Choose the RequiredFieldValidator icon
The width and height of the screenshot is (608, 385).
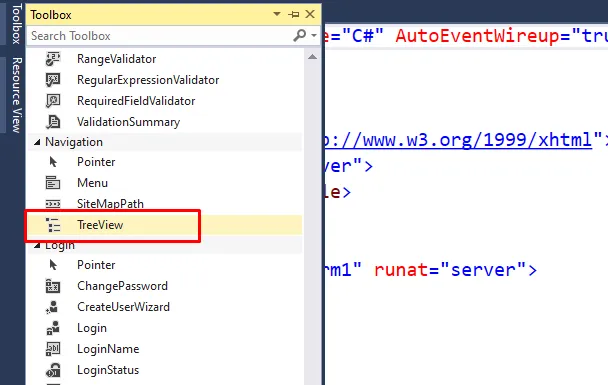(53, 101)
